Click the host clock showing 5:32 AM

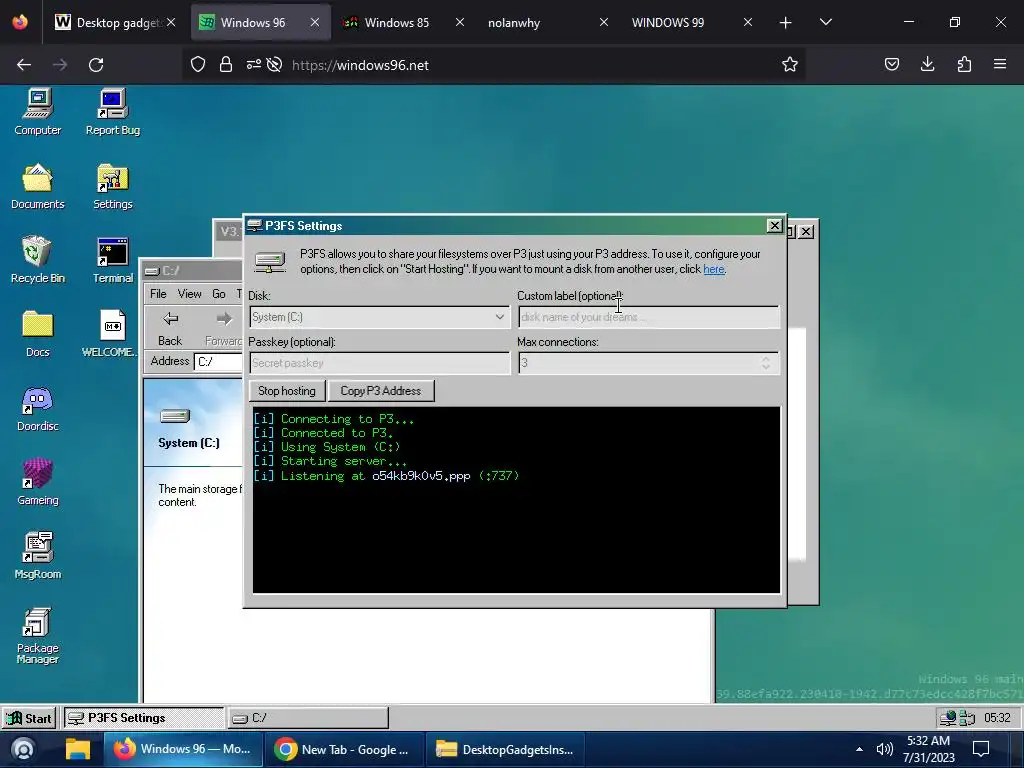pos(929,749)
